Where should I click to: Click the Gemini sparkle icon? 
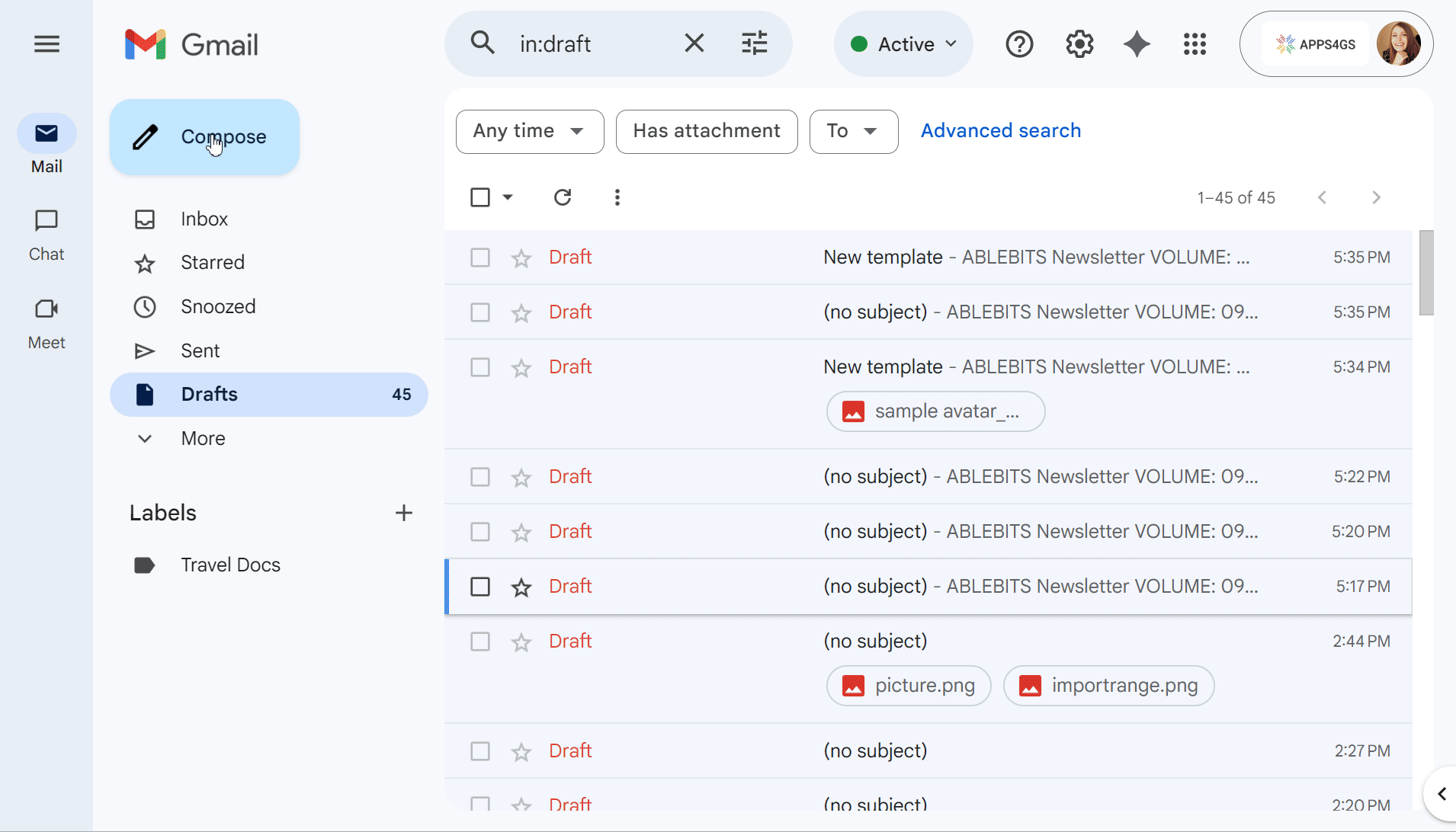pos(1137,44)
